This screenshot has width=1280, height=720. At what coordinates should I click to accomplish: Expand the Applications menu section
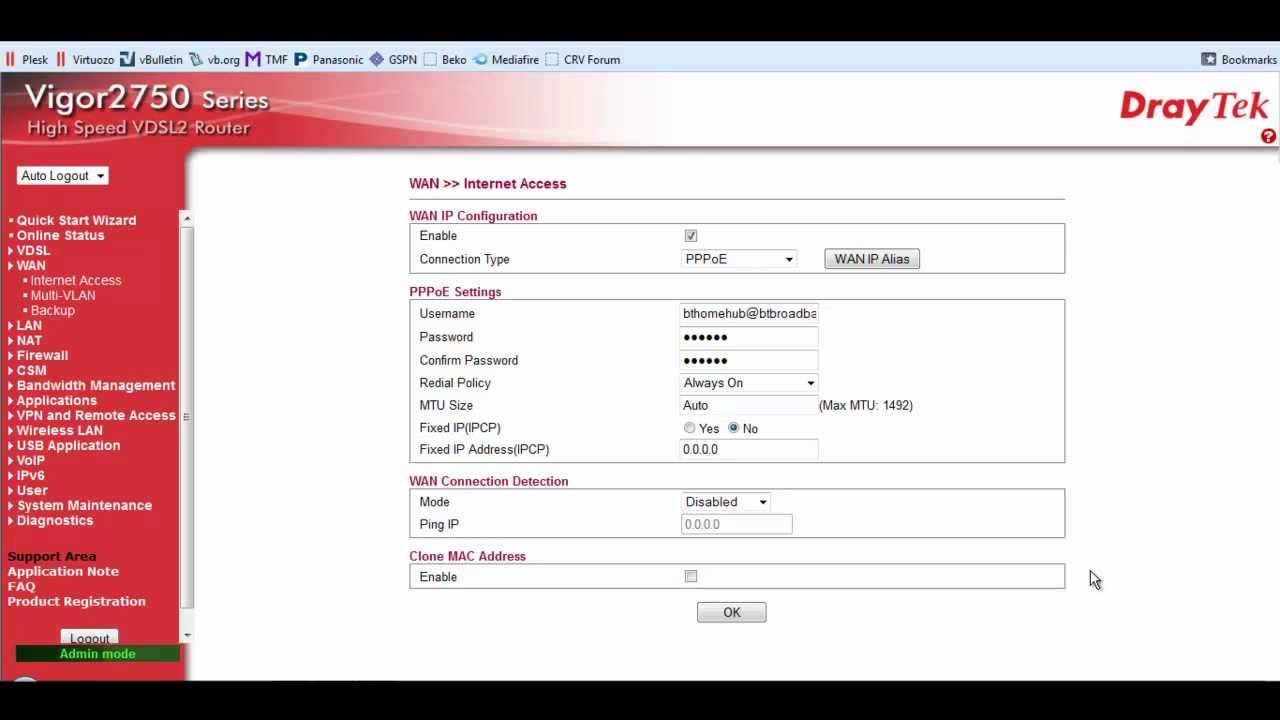pos(56,401)
